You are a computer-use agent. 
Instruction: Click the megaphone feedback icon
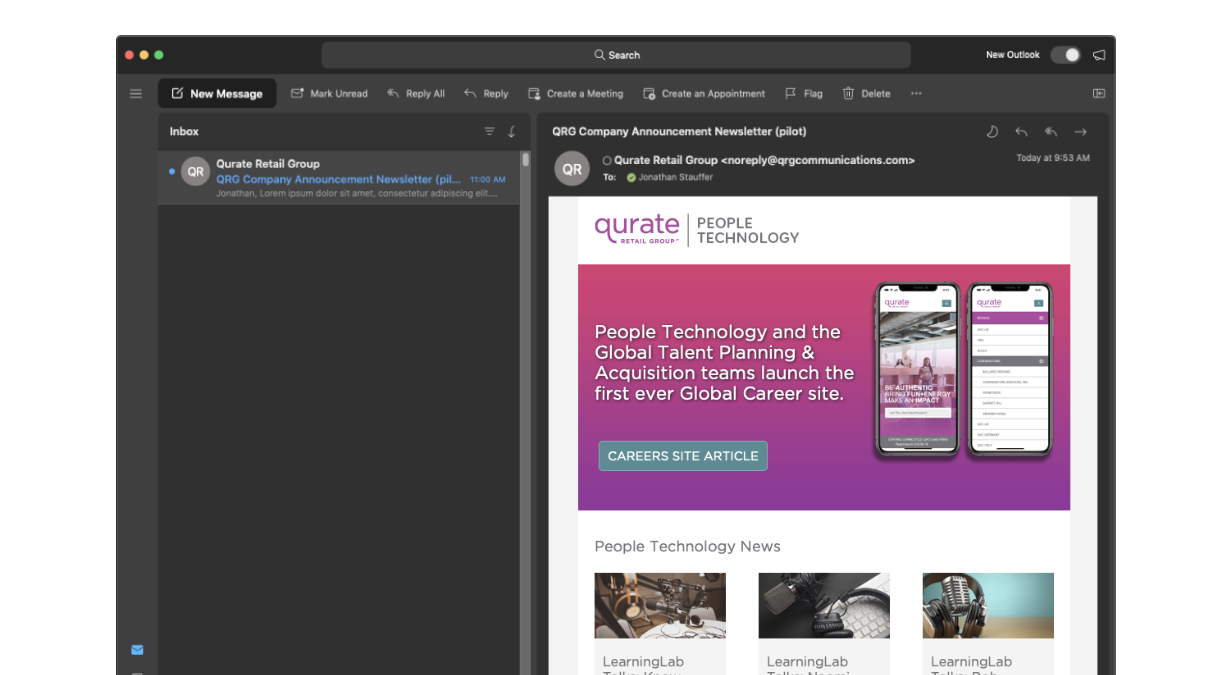click(1099, 55)
